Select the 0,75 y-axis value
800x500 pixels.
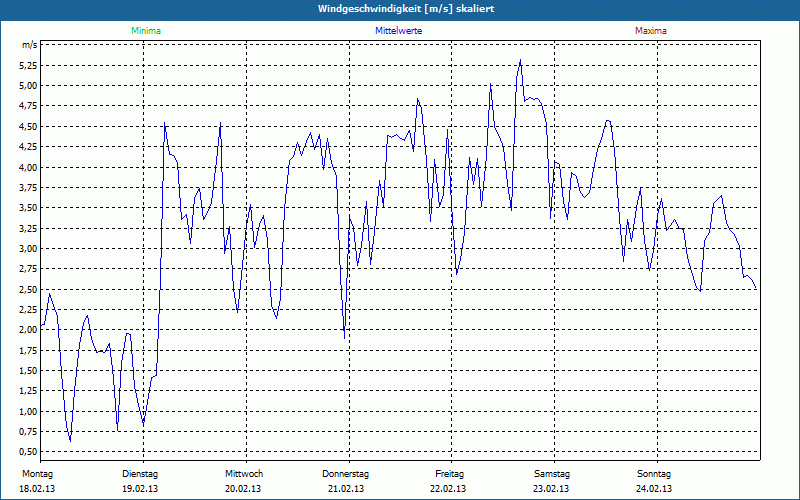pyautogui.click(x=29, y=432)
